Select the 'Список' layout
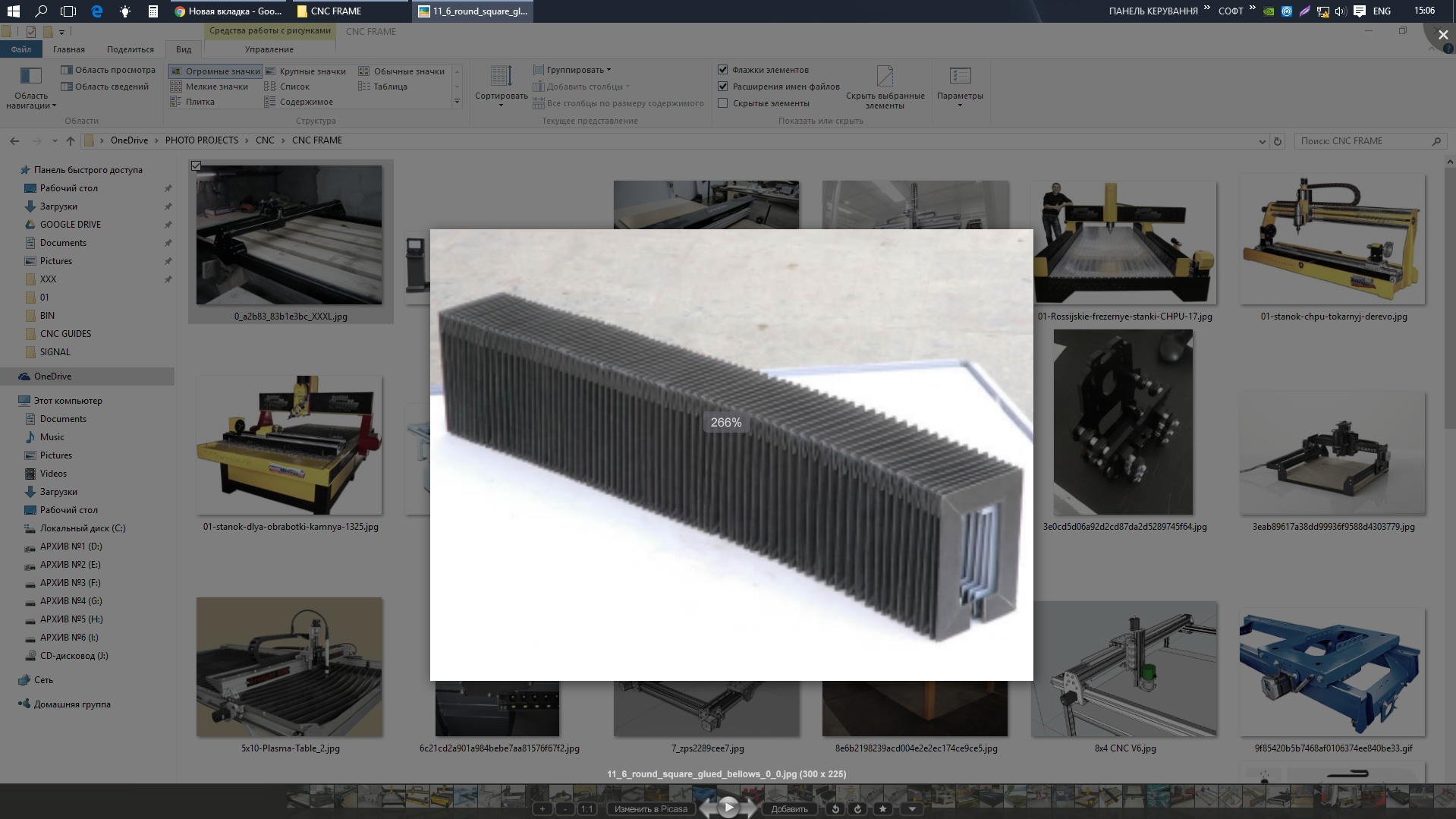The width and height of the screenshot is (1456, 819). [287, 87]
